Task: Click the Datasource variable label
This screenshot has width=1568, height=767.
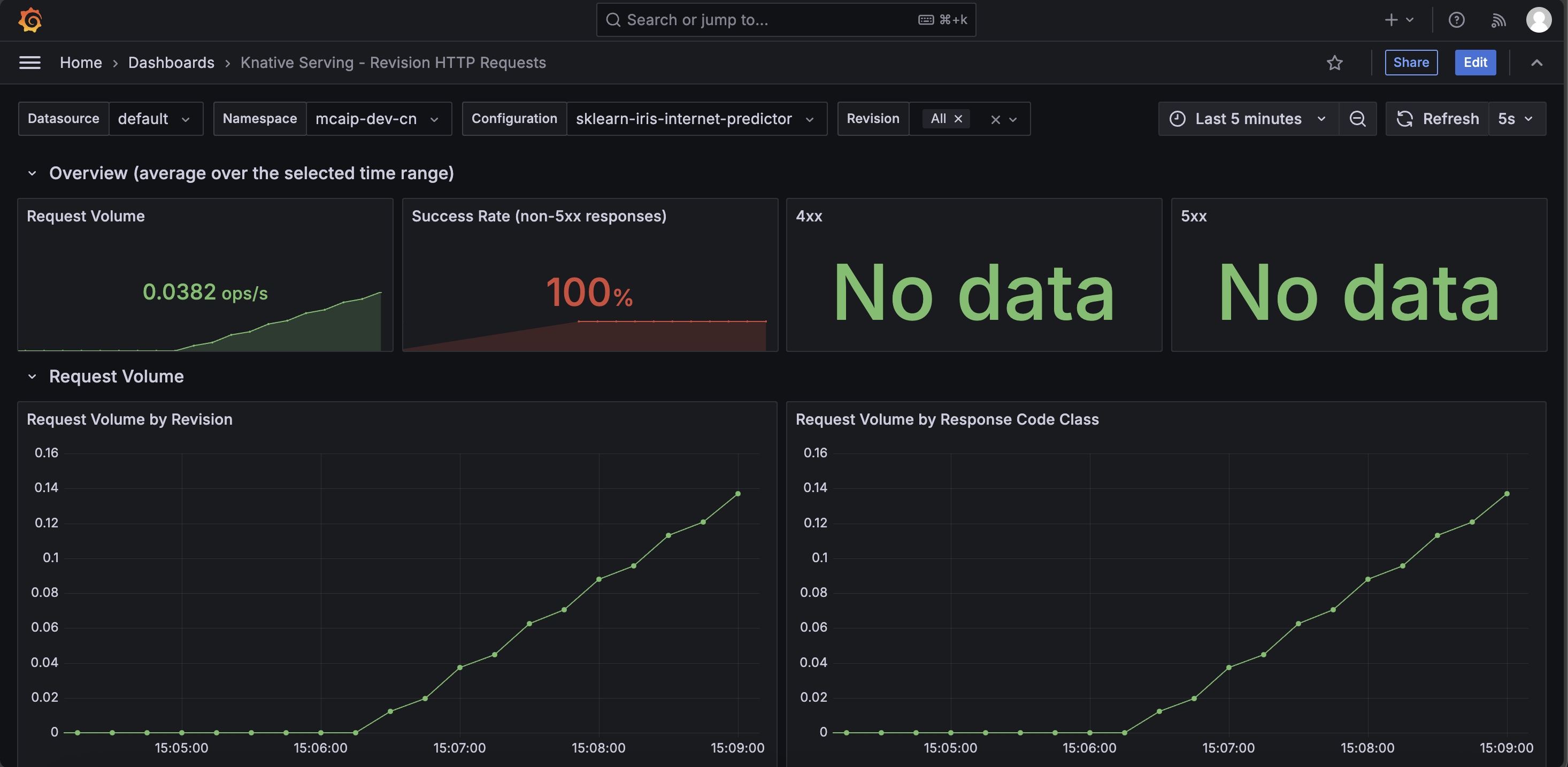Action: [x=63, y=119]
